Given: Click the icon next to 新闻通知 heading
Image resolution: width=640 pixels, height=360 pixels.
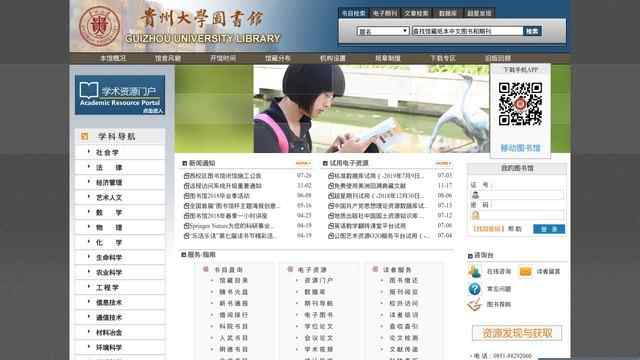Looking at the screenshot, I should coord(184,163).
